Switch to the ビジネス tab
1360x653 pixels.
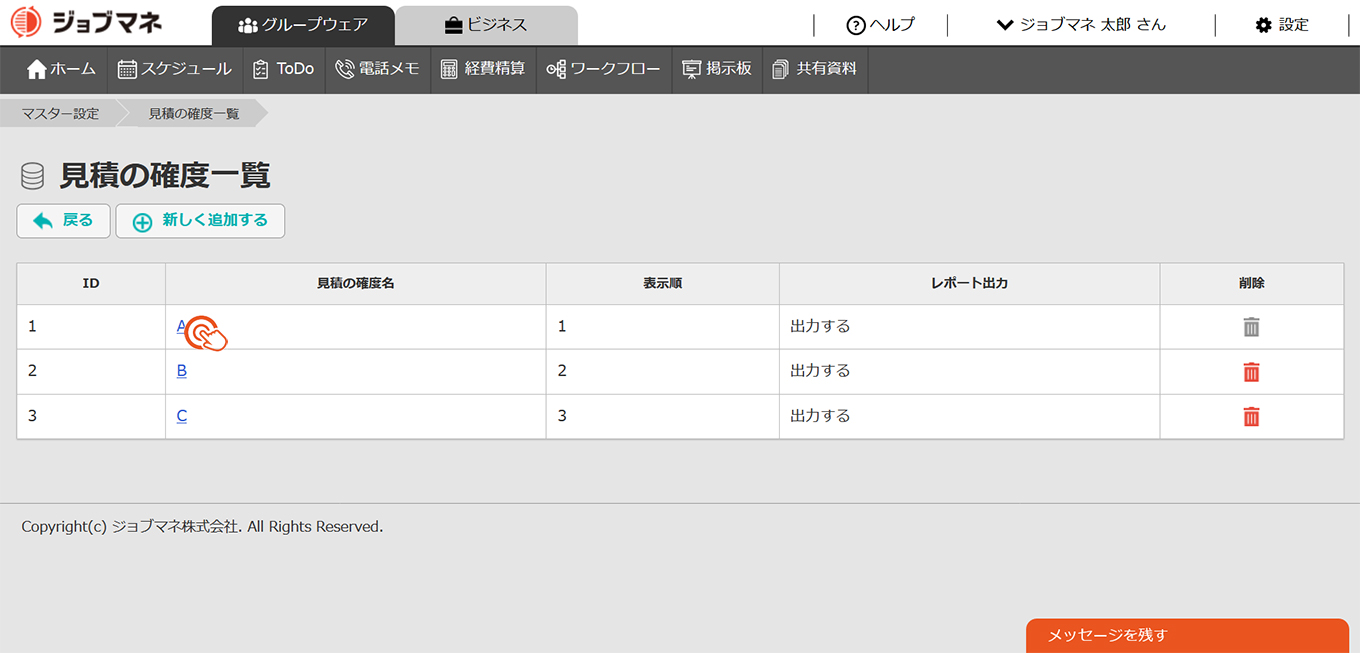(486, 25)
